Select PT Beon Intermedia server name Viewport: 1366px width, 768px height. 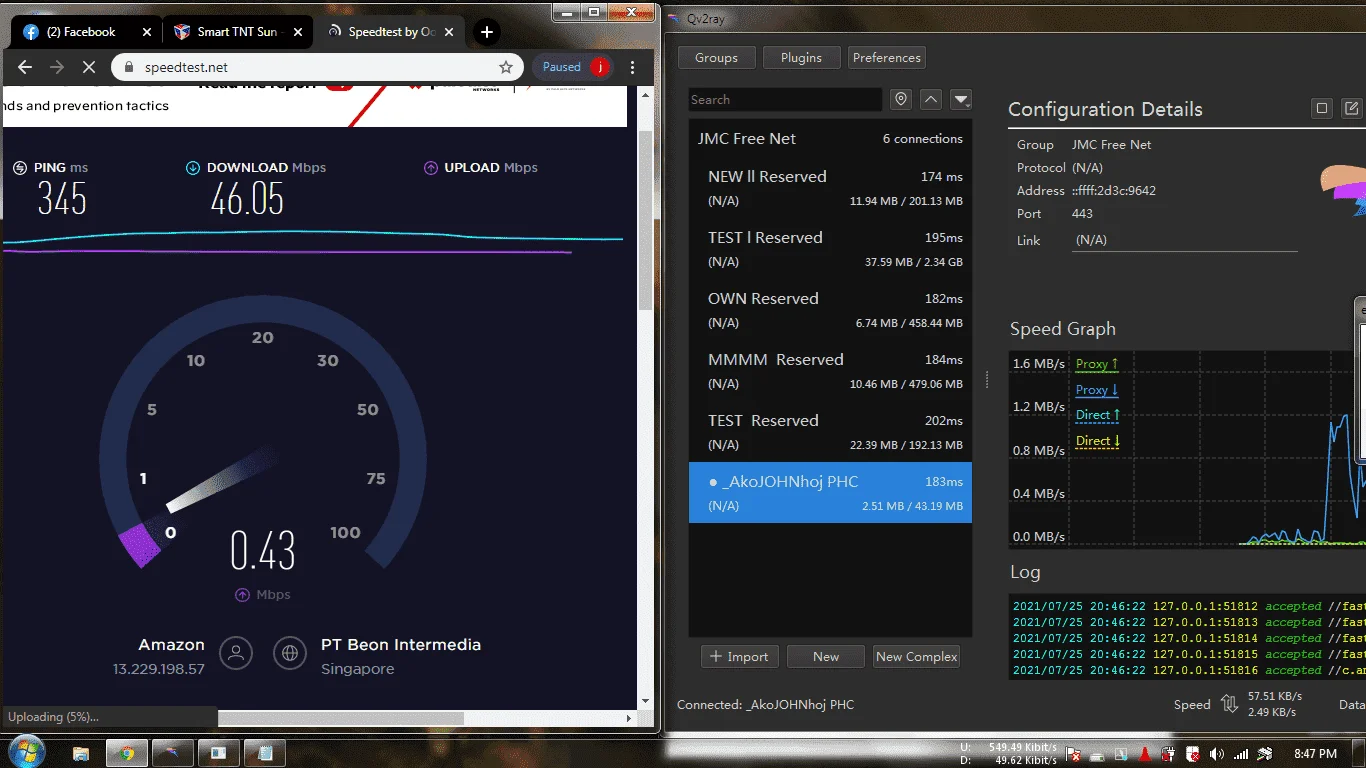click(401, 645)
